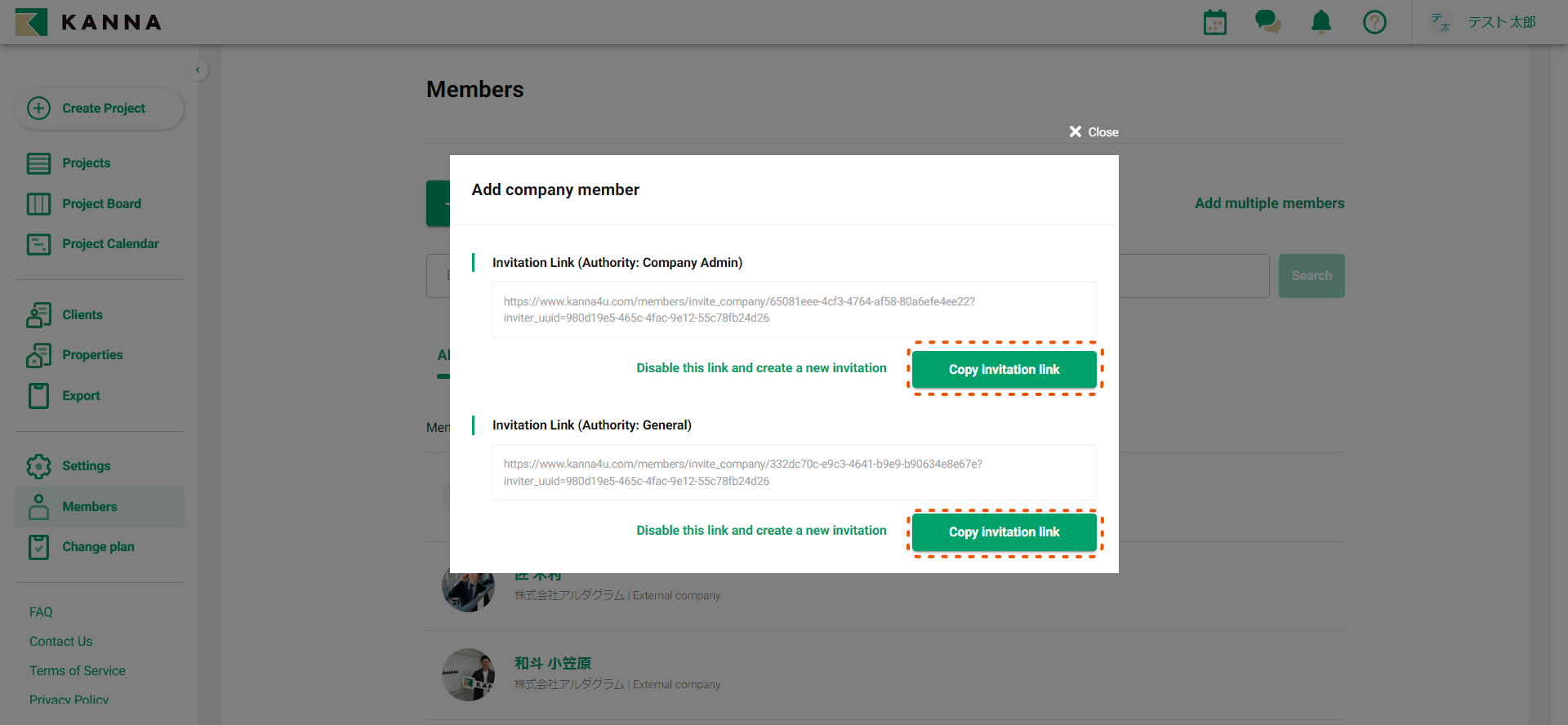Open Change plan in sidebar
1568x725 pixels.
98,547
